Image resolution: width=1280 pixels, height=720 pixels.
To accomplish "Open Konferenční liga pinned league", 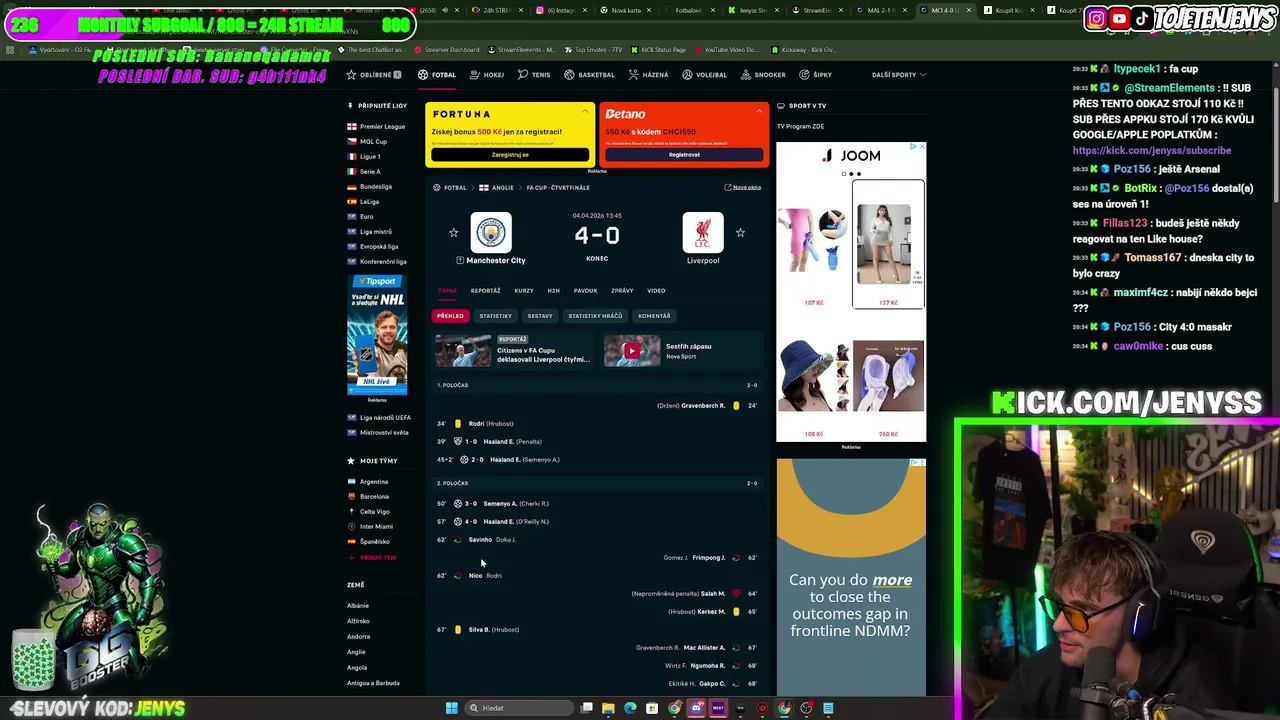I will (383, 262).
